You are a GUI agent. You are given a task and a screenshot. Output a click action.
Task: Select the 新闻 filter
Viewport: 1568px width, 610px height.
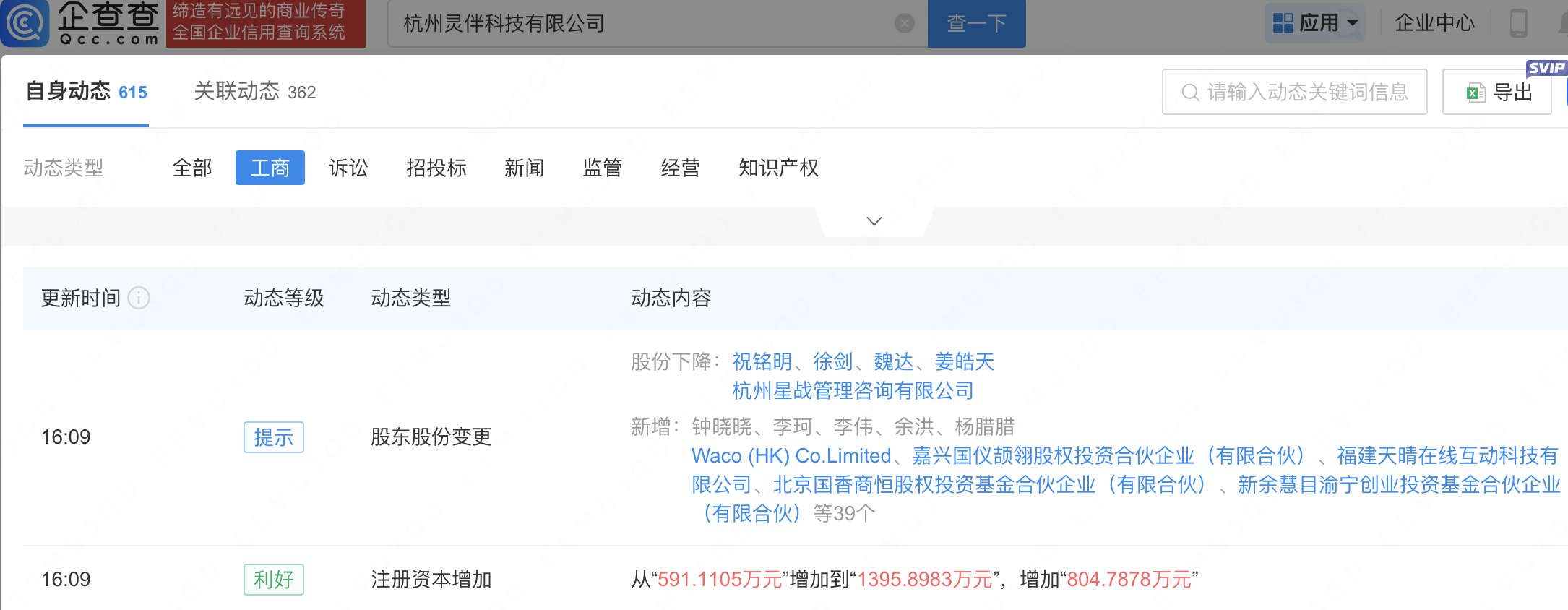coord(525,168)
